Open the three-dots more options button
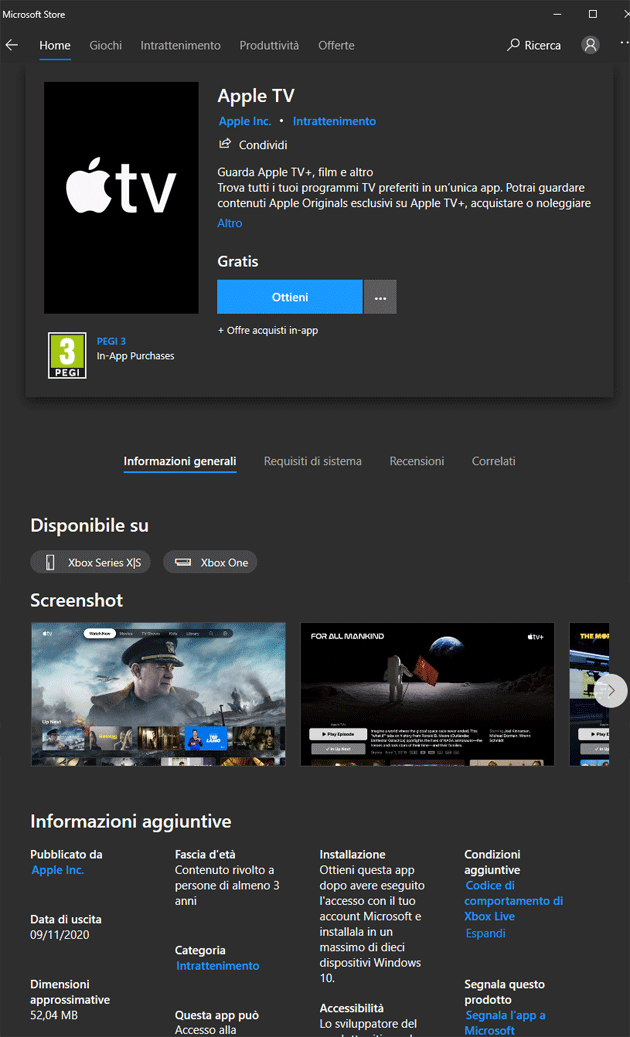Viewport: 630px width, 1037px height. [380, 297]
